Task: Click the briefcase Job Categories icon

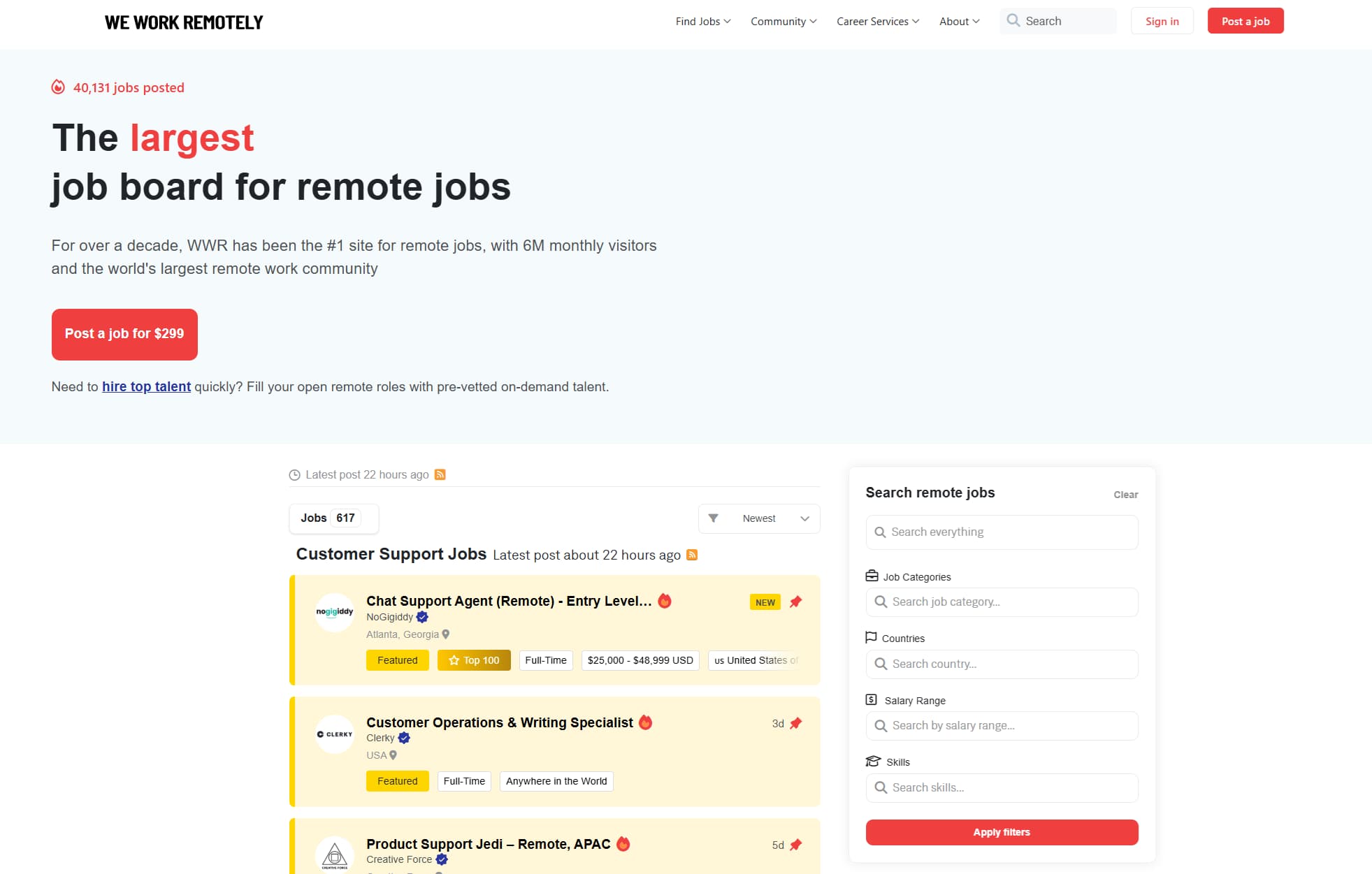Action: pyautogui.click(x=872, y=576)
